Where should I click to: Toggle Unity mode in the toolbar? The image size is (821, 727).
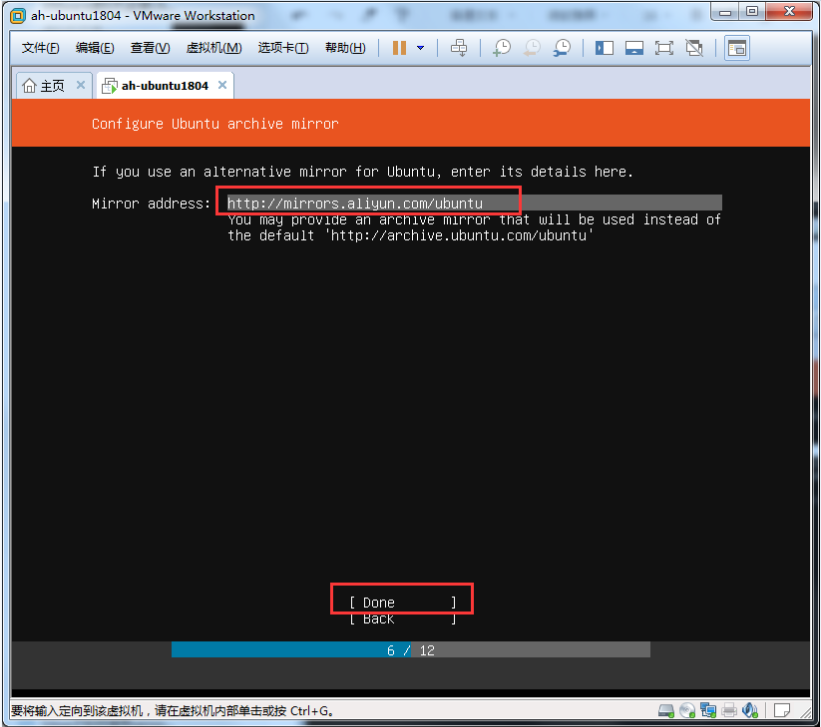694,48
